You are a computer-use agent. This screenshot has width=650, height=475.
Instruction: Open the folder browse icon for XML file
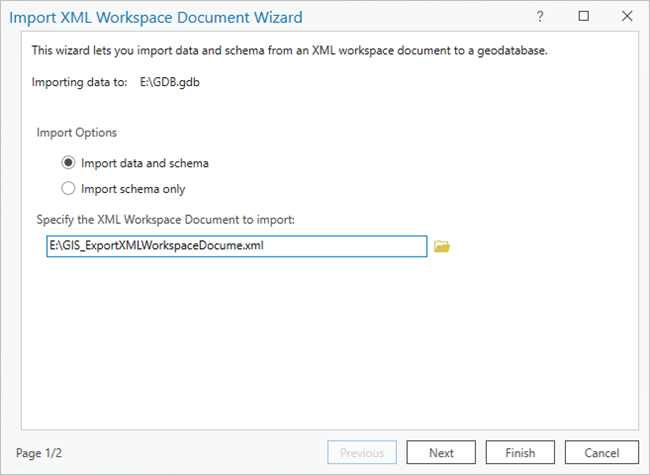(x=442, y=246)
